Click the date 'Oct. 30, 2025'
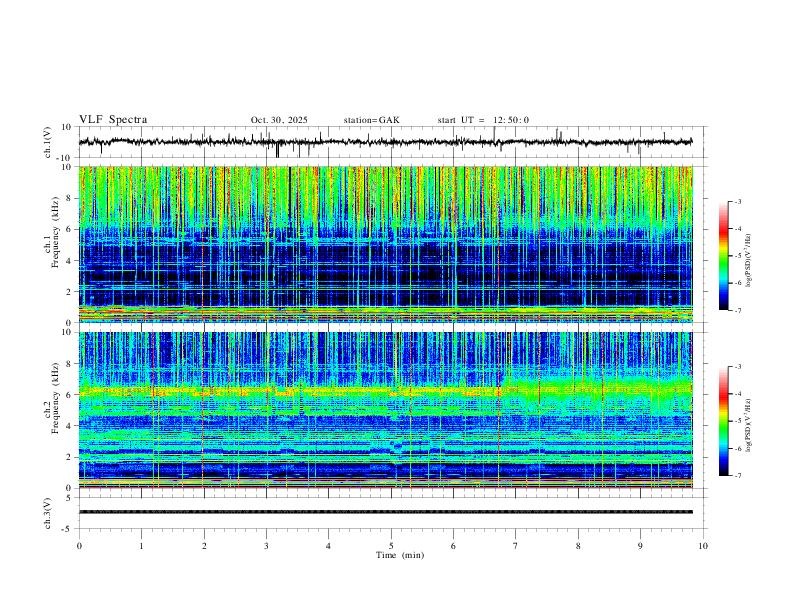The width and height of the screenshot is (792, 612). 279,120
